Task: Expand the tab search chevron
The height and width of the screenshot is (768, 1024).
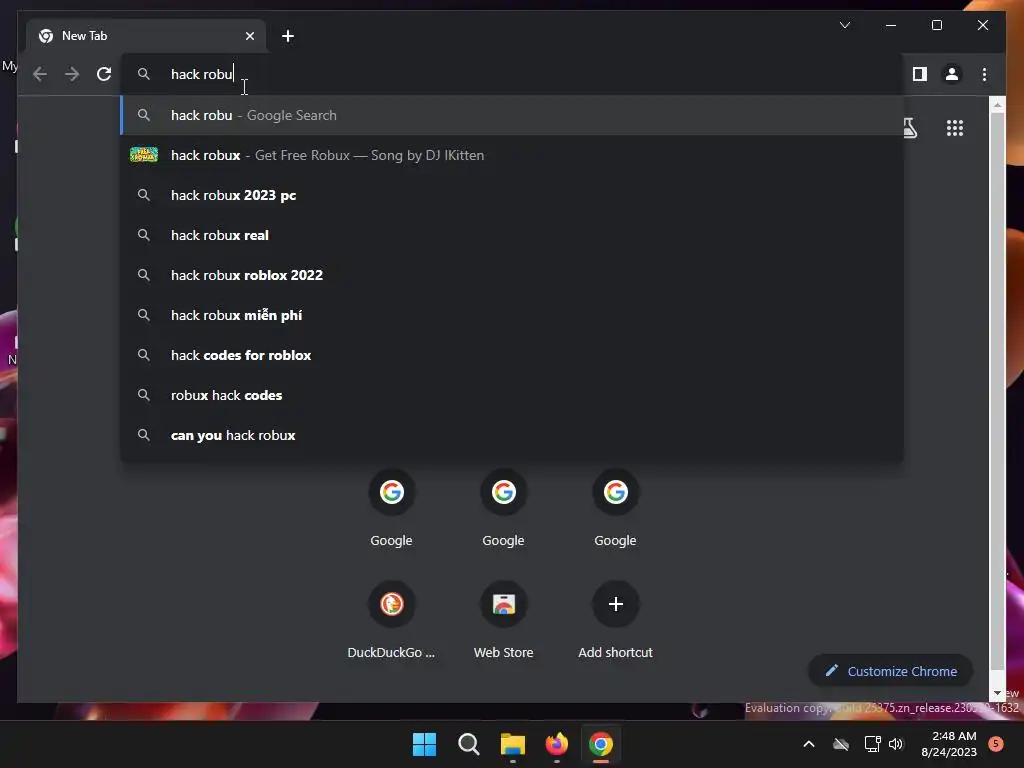Action: tap(844, 25)
